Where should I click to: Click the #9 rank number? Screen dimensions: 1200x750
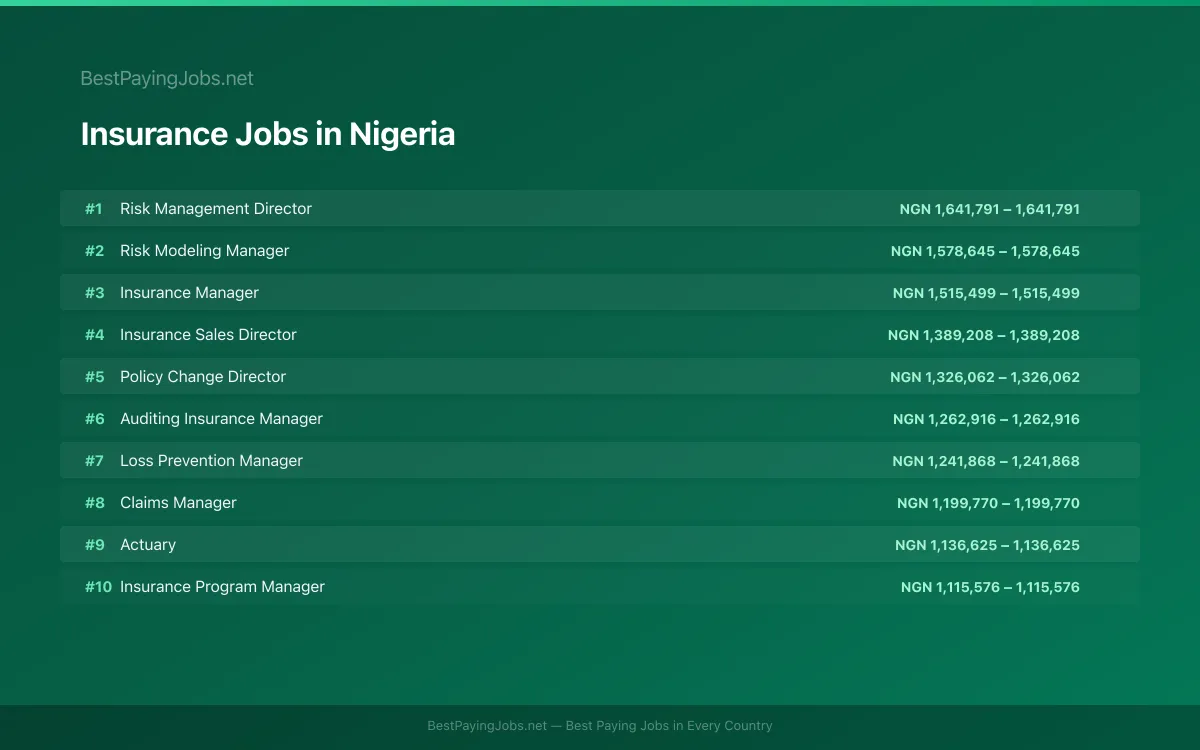[94, 544]
